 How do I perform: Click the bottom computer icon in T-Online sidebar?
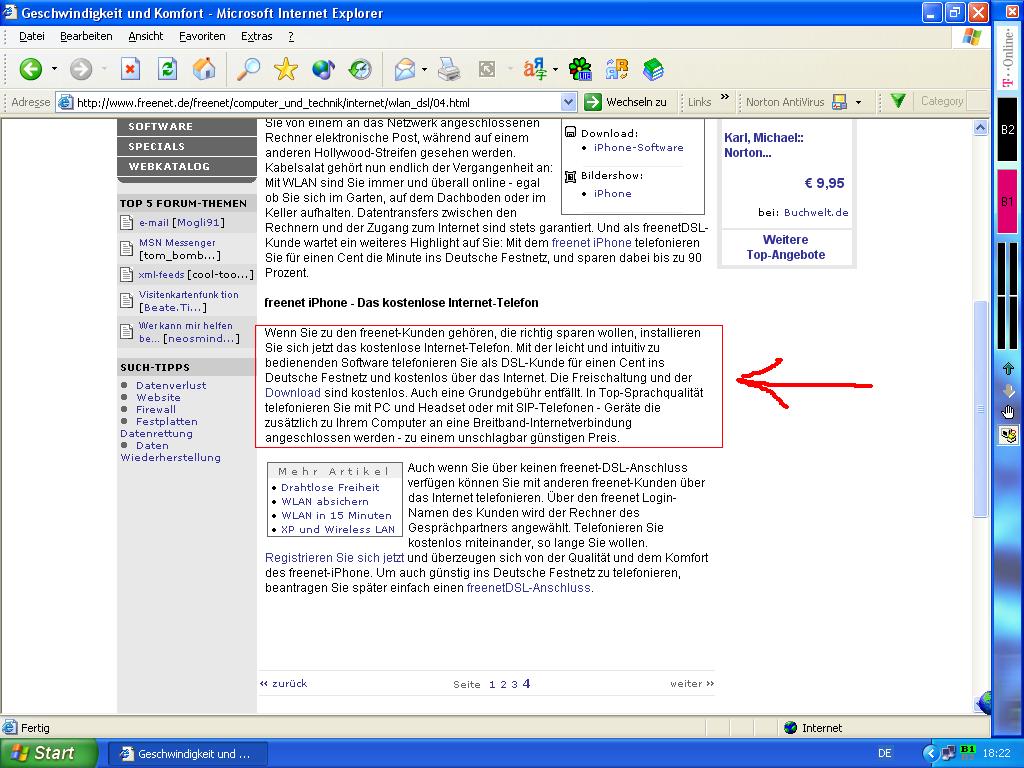tap(1008, 435)
